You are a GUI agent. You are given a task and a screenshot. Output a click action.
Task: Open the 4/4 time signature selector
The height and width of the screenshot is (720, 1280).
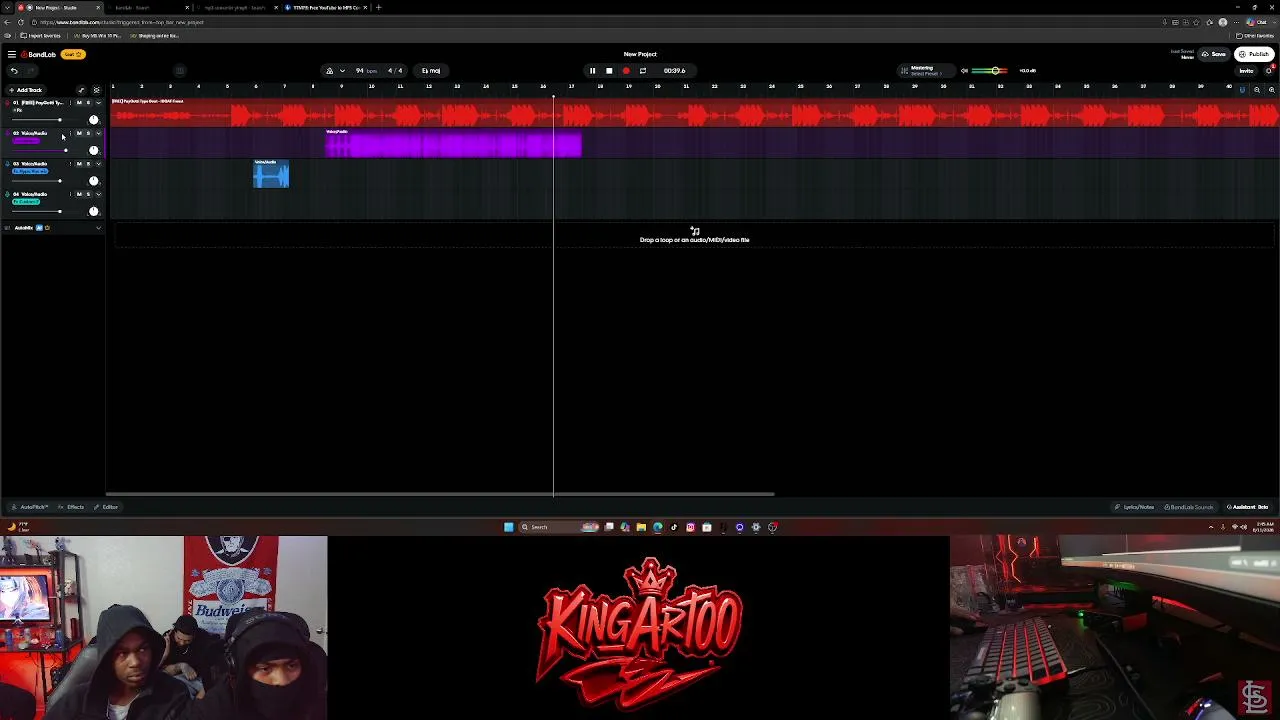tap(395, 71)
